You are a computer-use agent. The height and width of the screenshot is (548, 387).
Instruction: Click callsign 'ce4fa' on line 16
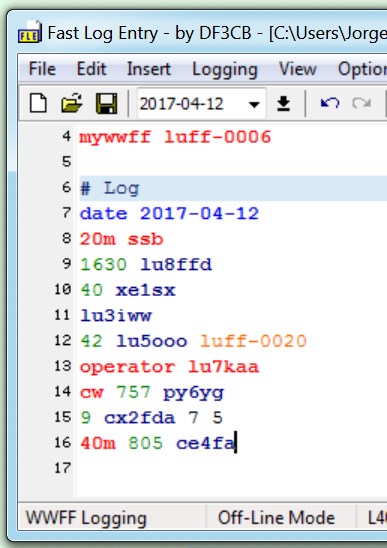[x=206, y=444]
